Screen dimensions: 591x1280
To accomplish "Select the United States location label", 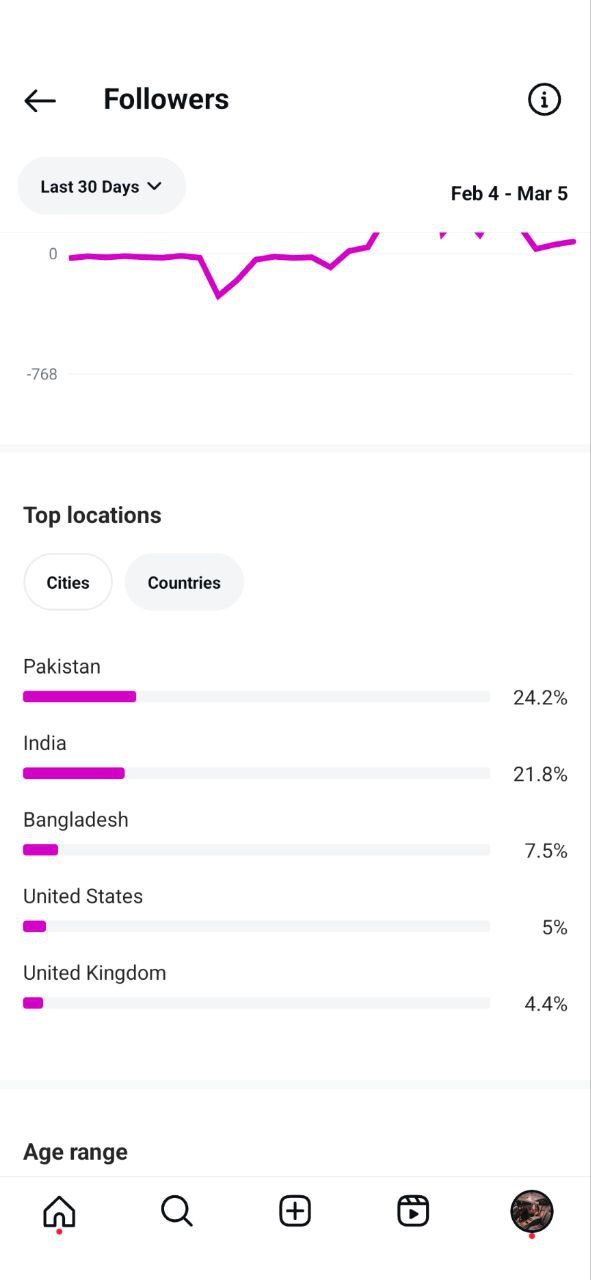I will 83,896.
